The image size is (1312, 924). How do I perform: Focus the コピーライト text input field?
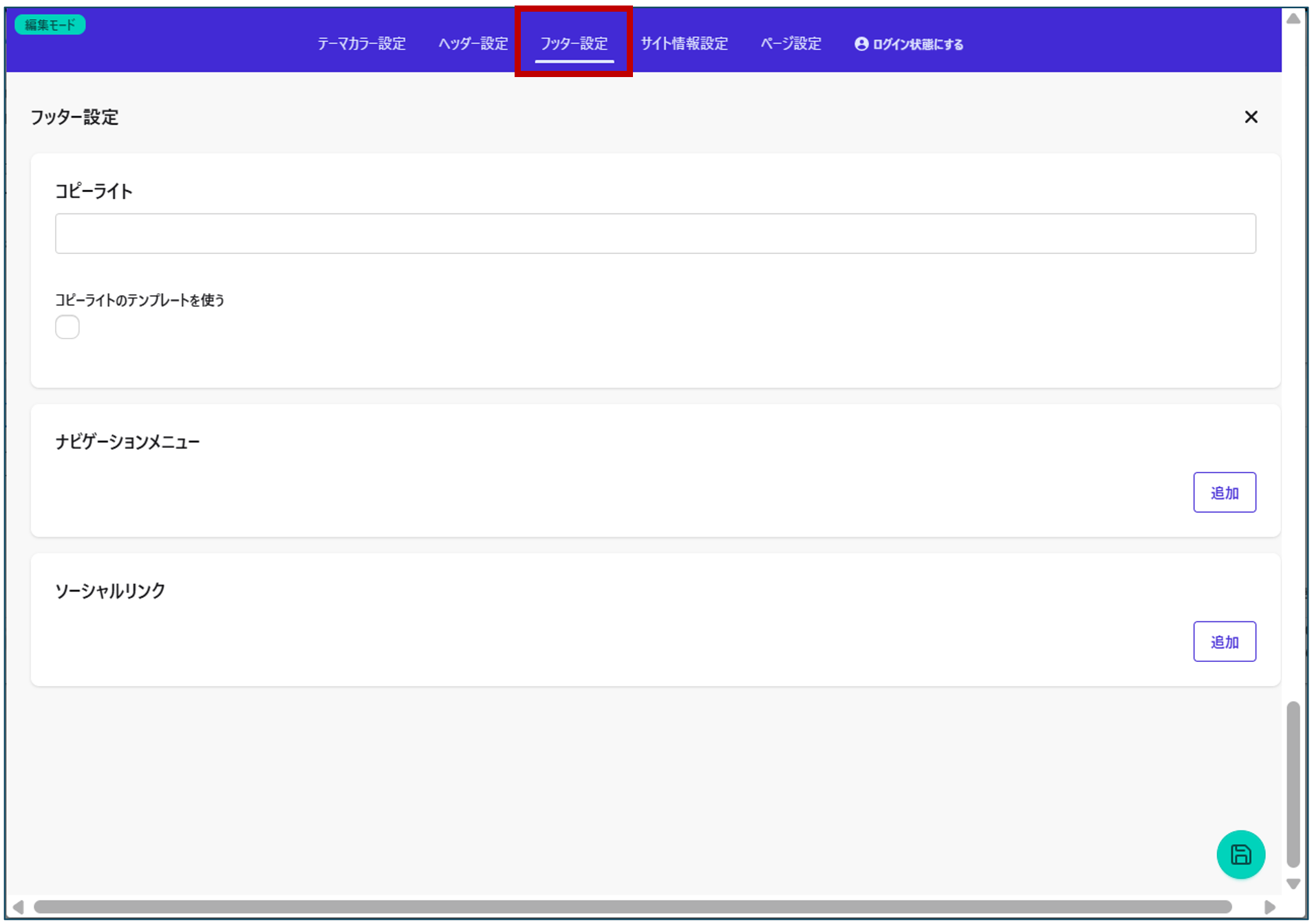tap(655, 234)
